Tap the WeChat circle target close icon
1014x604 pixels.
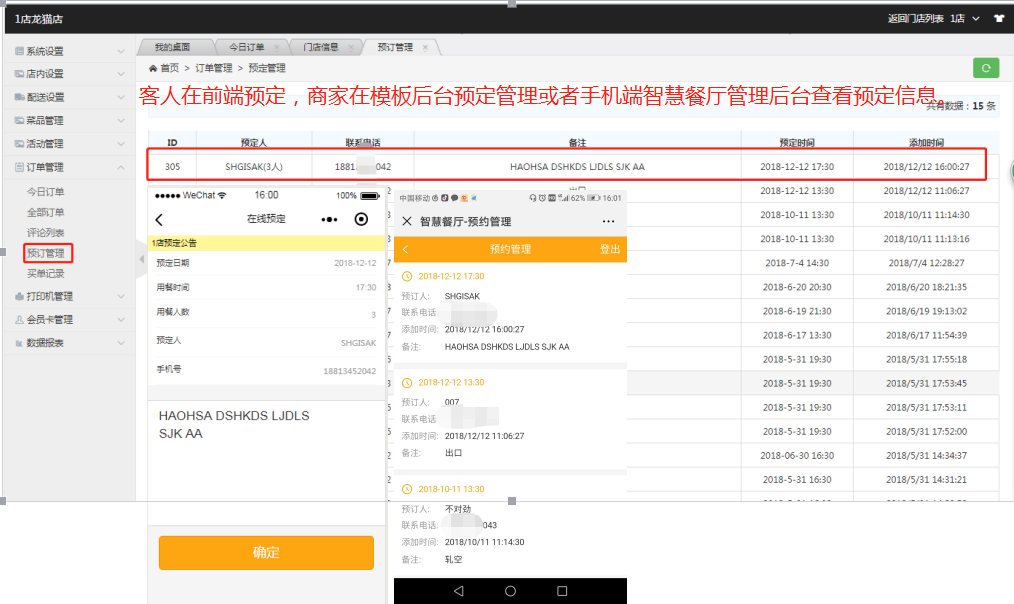coord(362,219)
